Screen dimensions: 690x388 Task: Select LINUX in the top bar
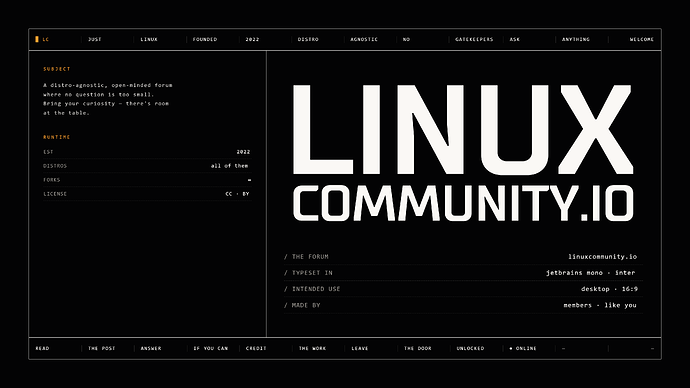pos(149,39)
